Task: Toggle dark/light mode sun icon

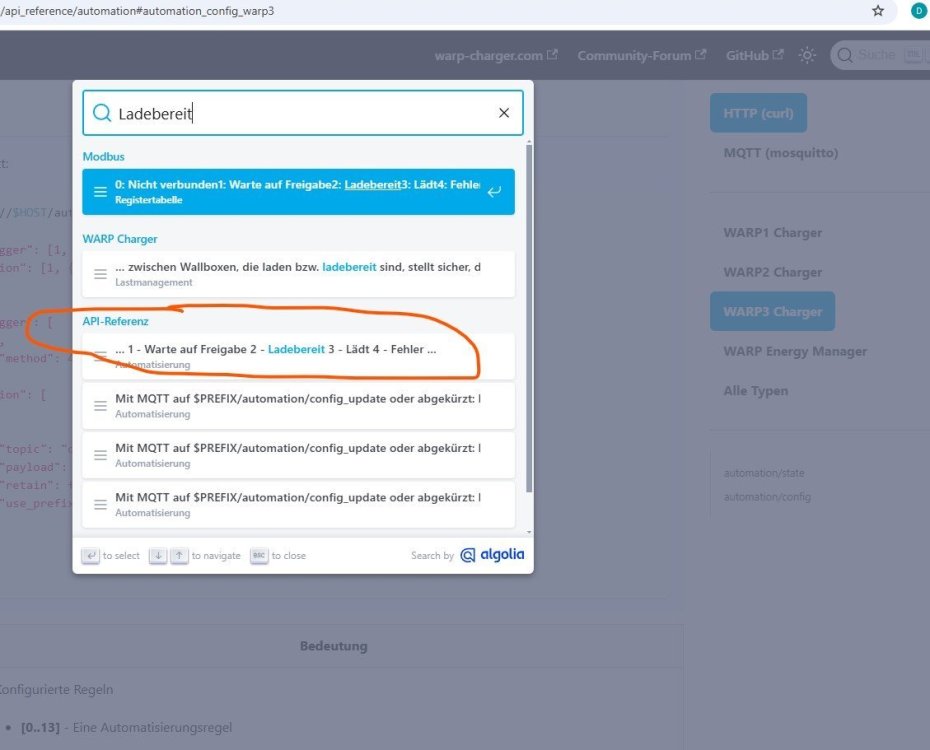Action: pyautogui.click(x=807, y=56)
